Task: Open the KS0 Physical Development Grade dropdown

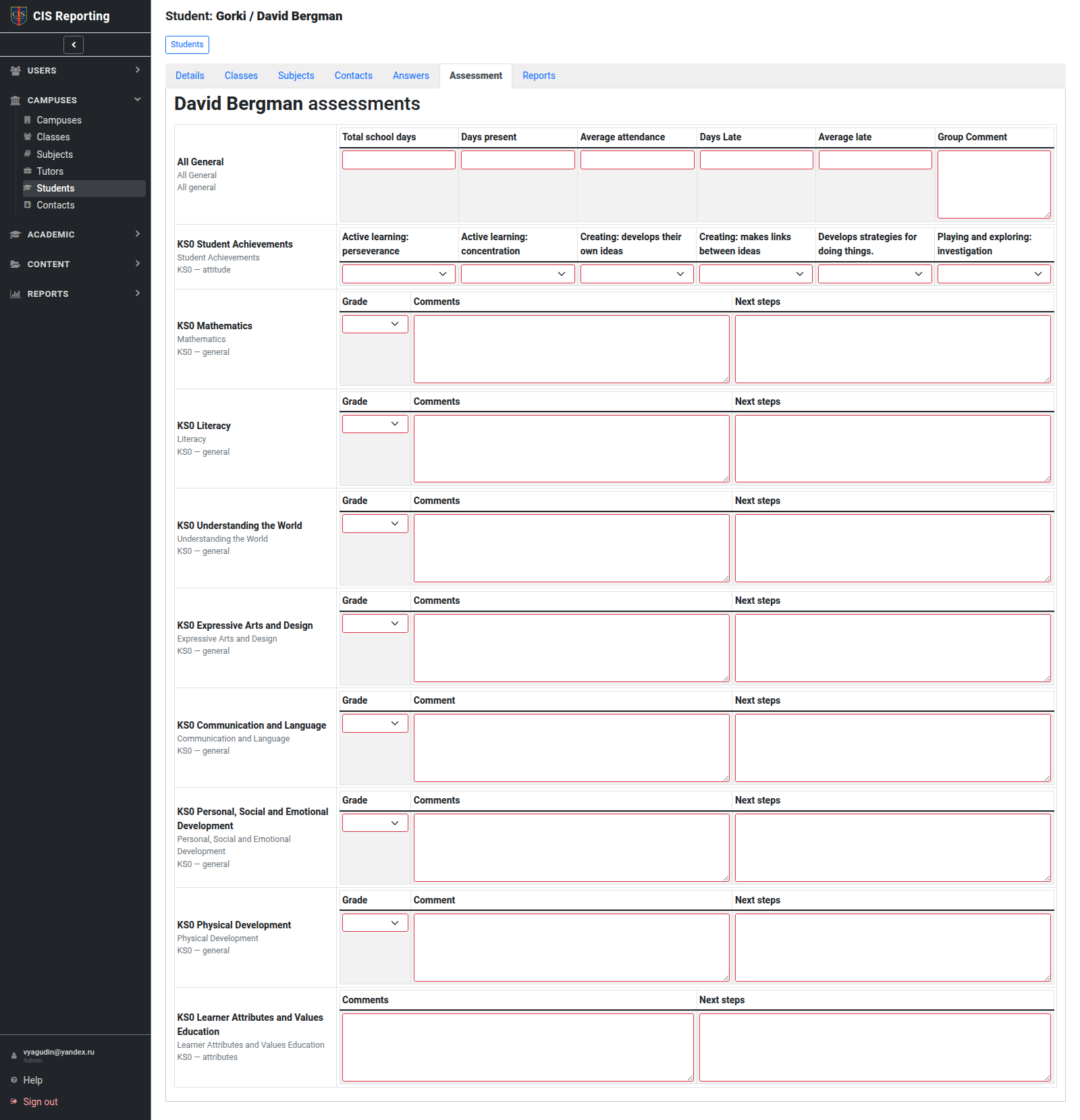Action: [x=375, y=923]
